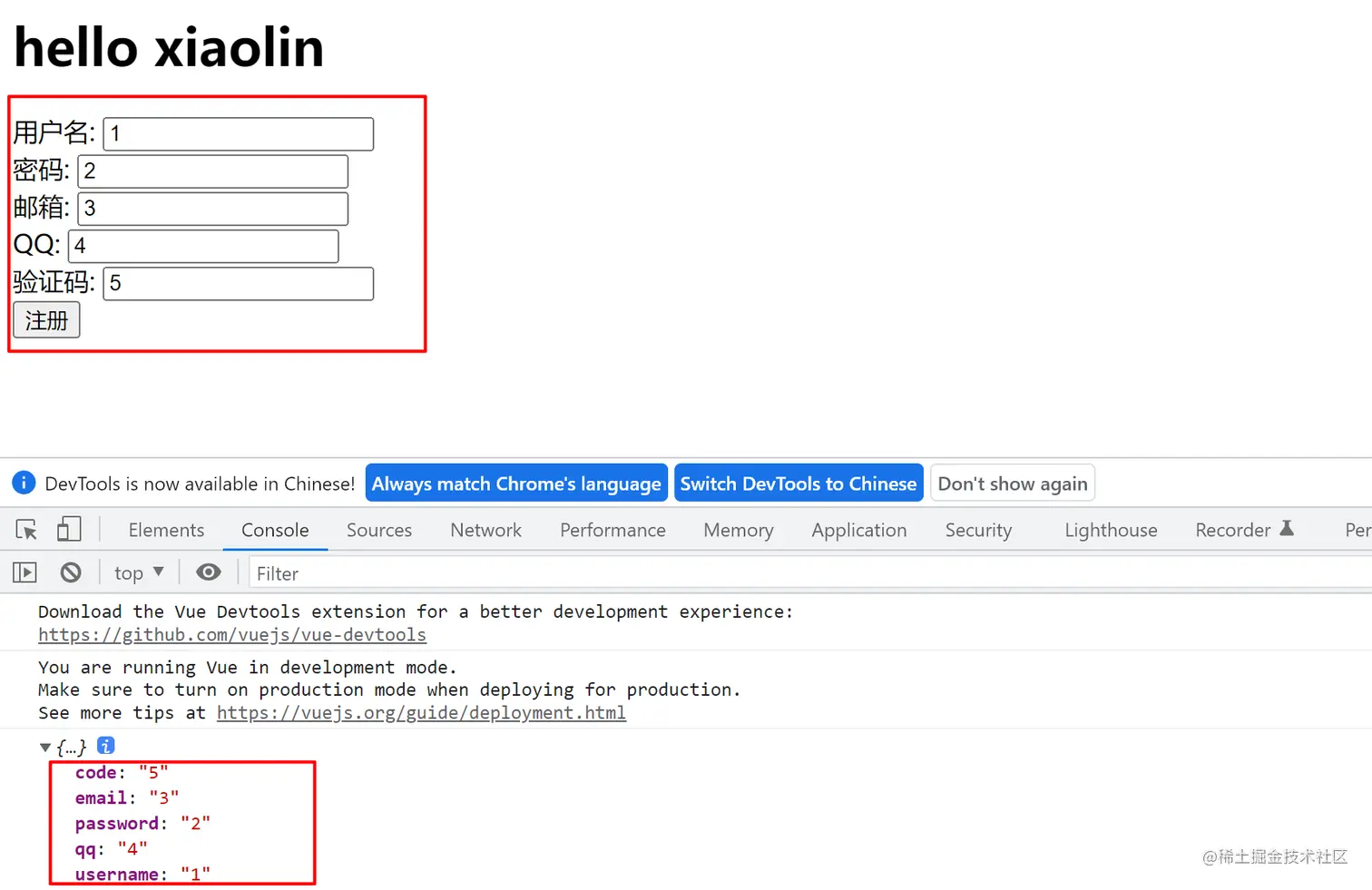Show the console sidebar icon

tap(24, 572)
